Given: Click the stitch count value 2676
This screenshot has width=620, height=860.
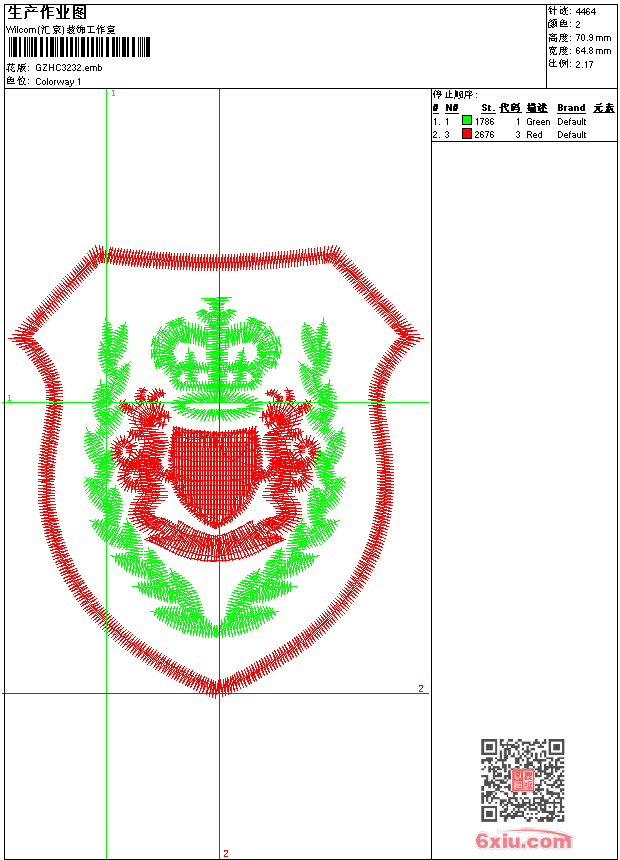Looking at the screenshot, I should click(x=484, y=135).
